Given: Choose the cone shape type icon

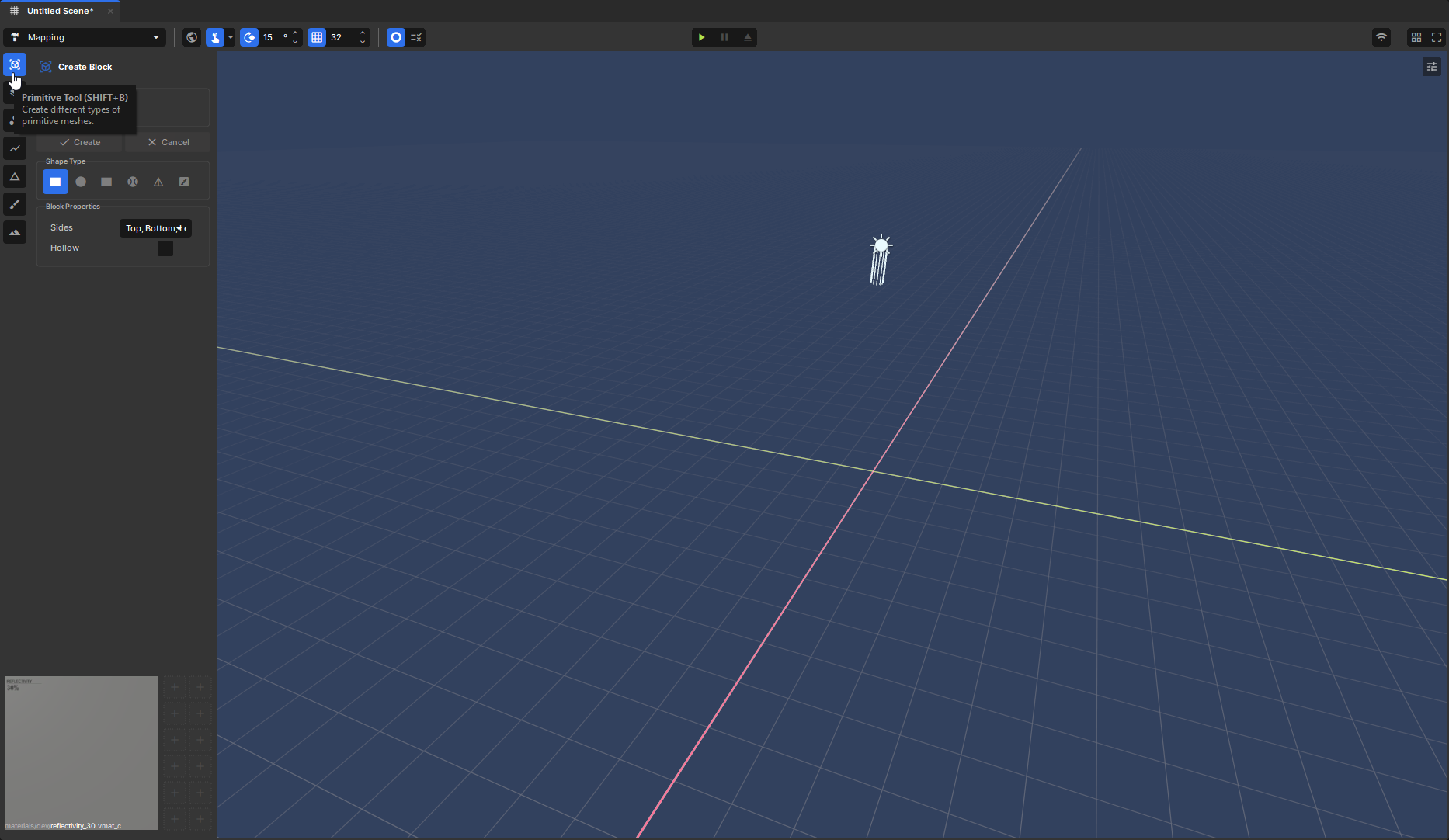Looking at the screenshot, I should (x=158, y=182).
